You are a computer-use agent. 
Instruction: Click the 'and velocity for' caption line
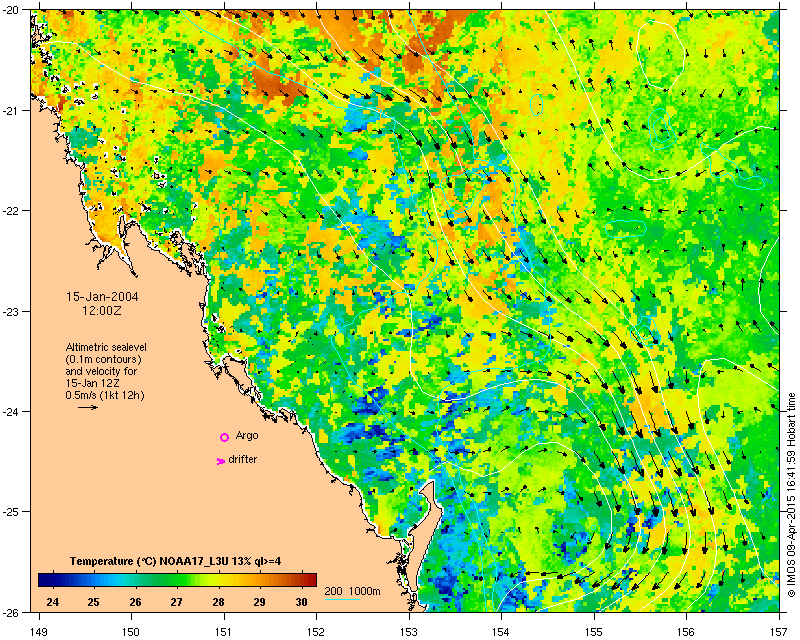(x=101, y=371)
